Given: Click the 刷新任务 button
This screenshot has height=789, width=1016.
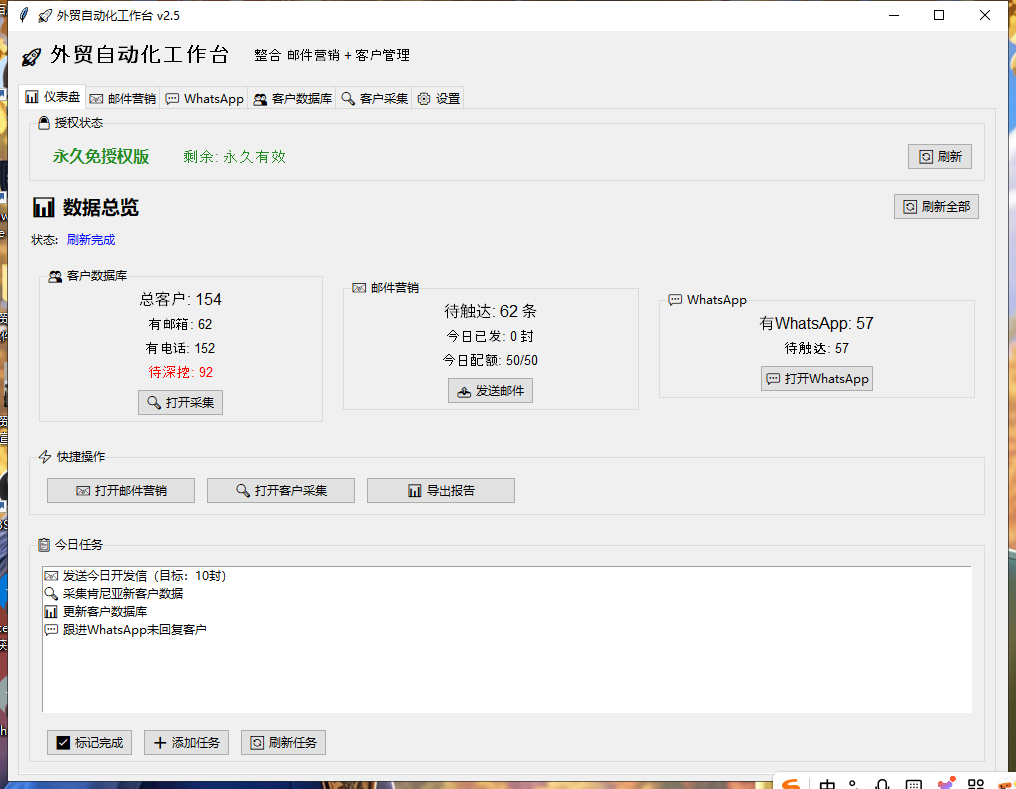Looking at the screenshot, I should pos(283,742).
